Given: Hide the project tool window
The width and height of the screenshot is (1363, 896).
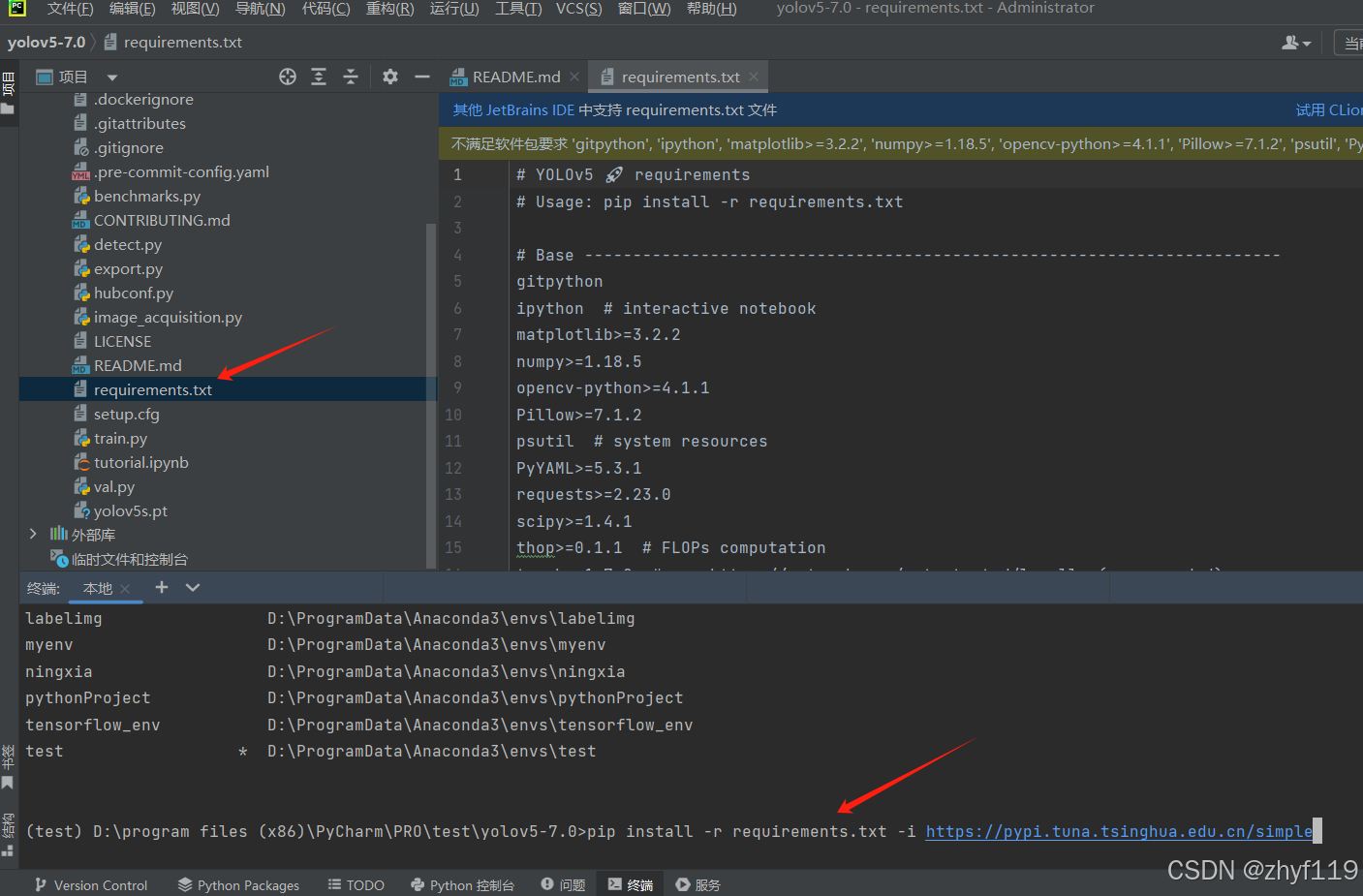Looking at the screenshot, I should pyautogui.click(x=422, y=77).
